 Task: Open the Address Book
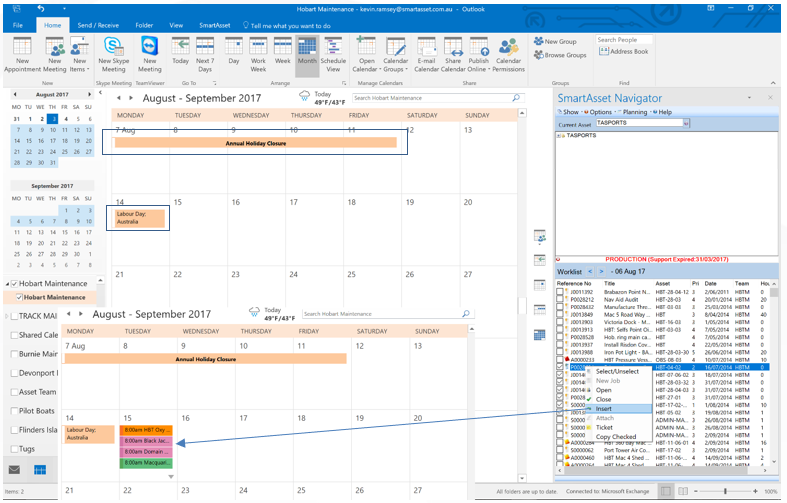pyautogui.click(x=624, y=51)
